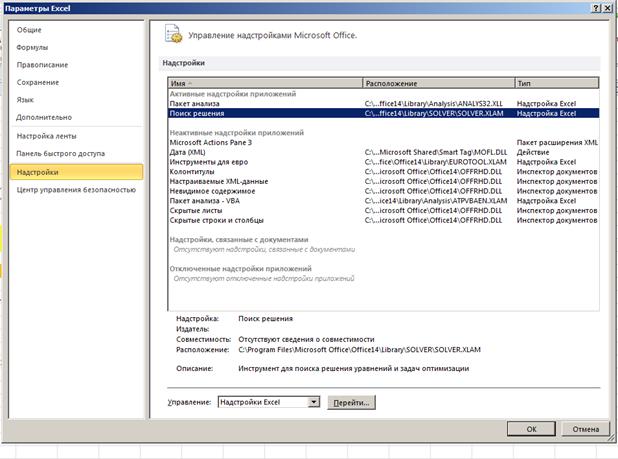The image size is (618, 459).
Task: Select the Дата (XML) add-in row
Action: point(383,152)
